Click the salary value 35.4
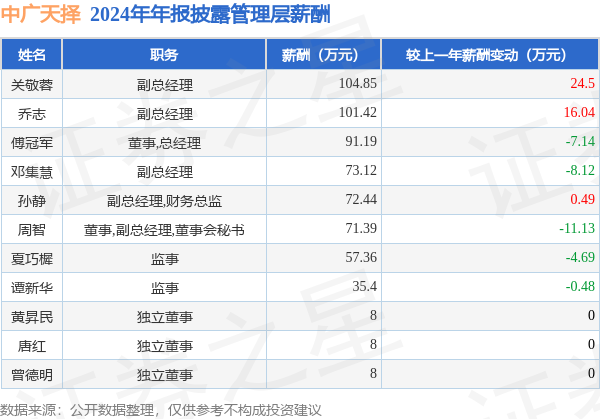 point(365,286)
